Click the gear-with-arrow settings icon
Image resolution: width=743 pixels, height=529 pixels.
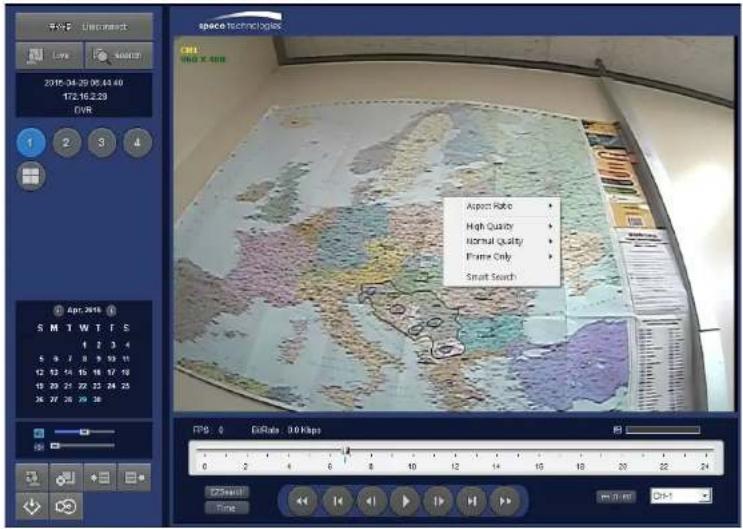pos(66,478)
